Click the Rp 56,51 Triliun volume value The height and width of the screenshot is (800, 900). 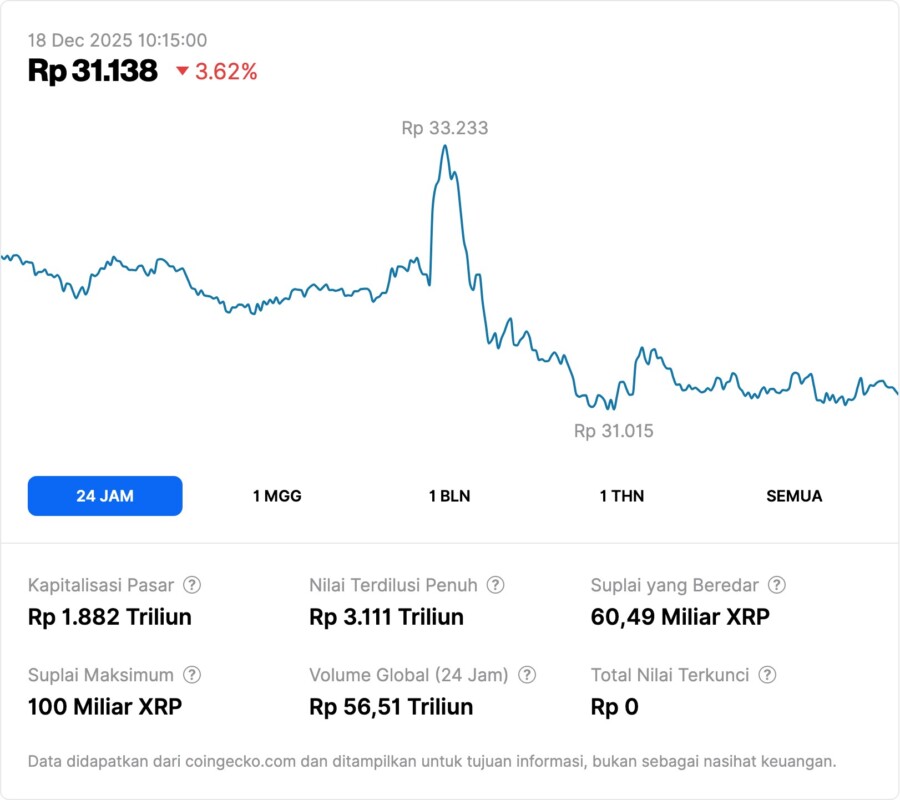click(391, 707)
